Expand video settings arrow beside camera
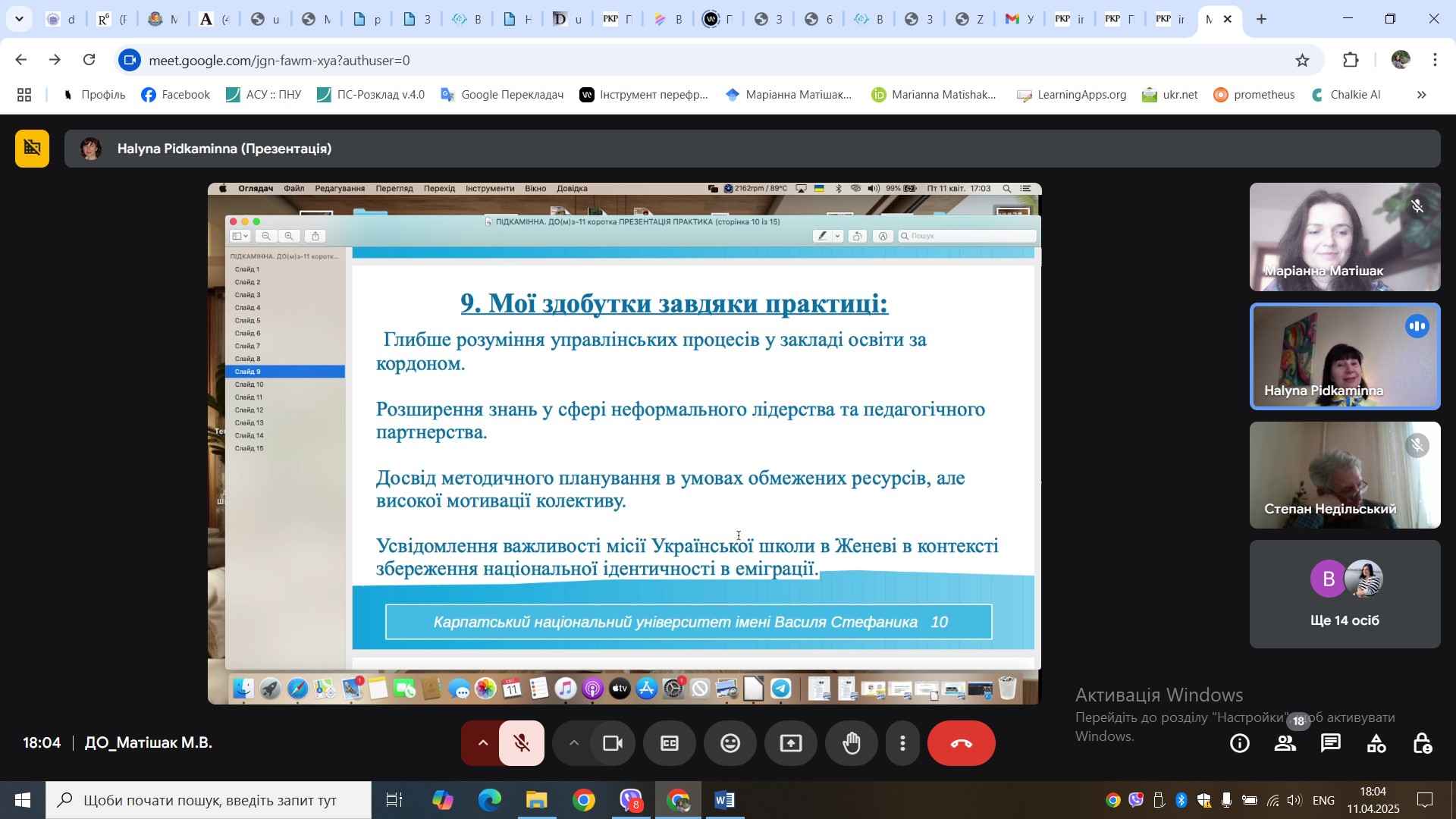Image resolution: width=1456 pixels, height=819 pixels. [x=574, y=743]
